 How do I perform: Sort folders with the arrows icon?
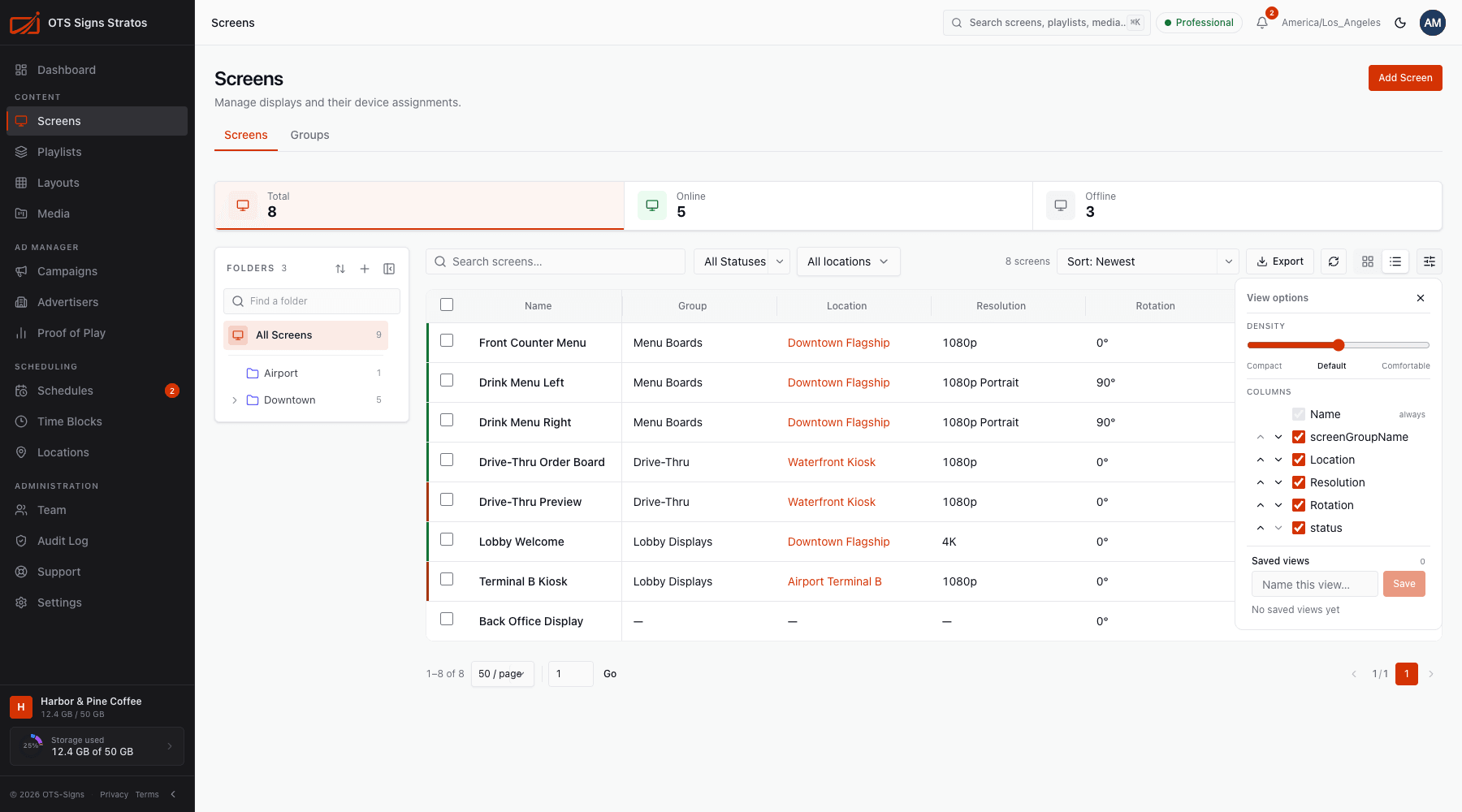coord(340,269)
